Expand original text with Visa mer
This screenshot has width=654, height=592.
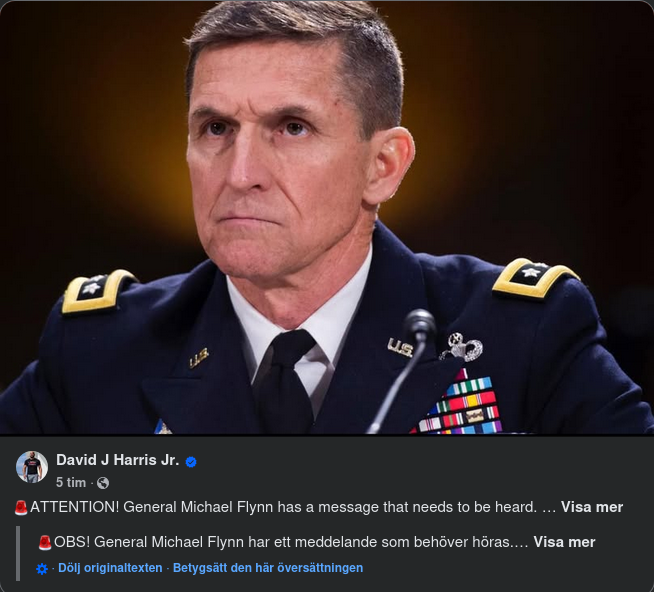click(591, 507)
